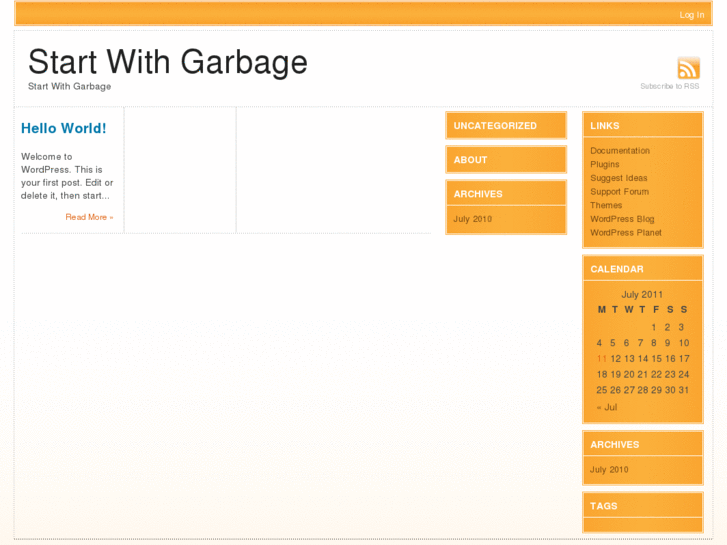The height and width of the screenshot is (545, 727).
Task: Open the WordPress Blog link
Action: pyautogui.click(x=622, y=219)
